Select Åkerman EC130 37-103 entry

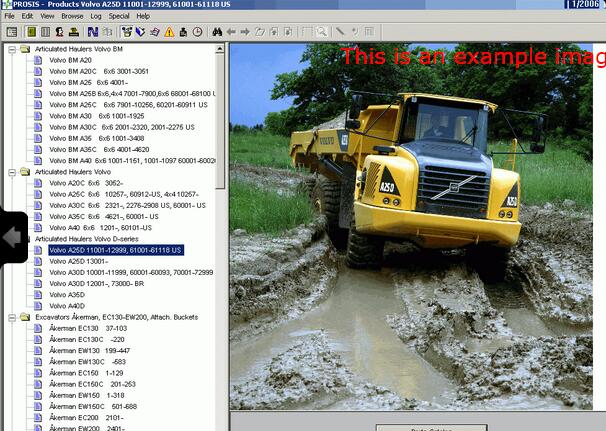[88, 329]
